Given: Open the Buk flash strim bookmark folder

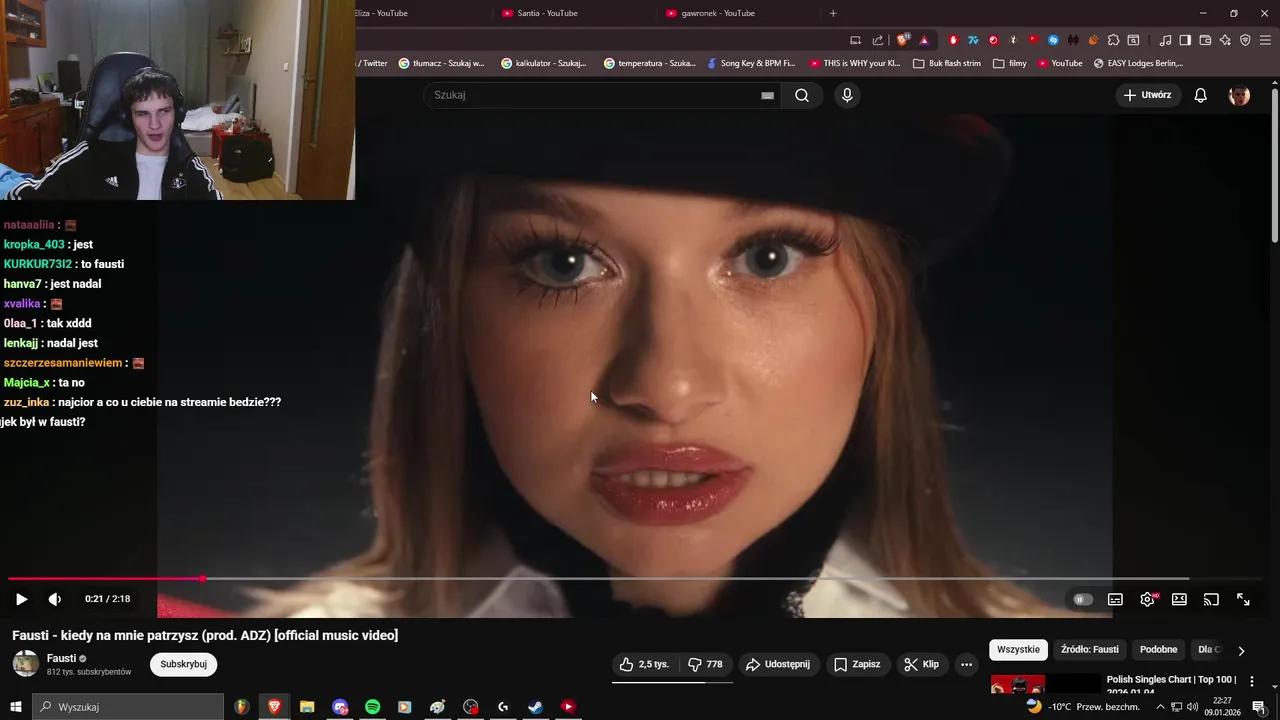Looking at the screenshot, I should [x=947, y=63].
